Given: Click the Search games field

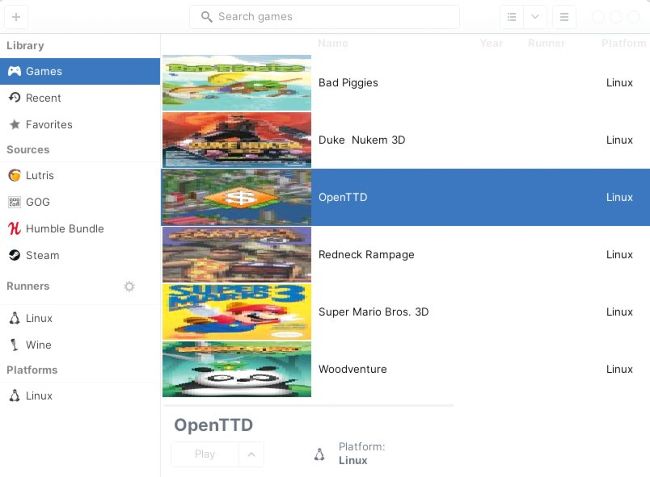Looking at the screenshot, I should pyautogui.click(x=324, y=17).
